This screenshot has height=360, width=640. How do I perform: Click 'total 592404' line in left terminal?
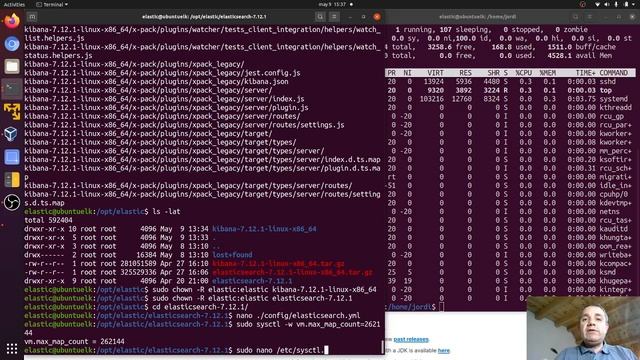48,220
